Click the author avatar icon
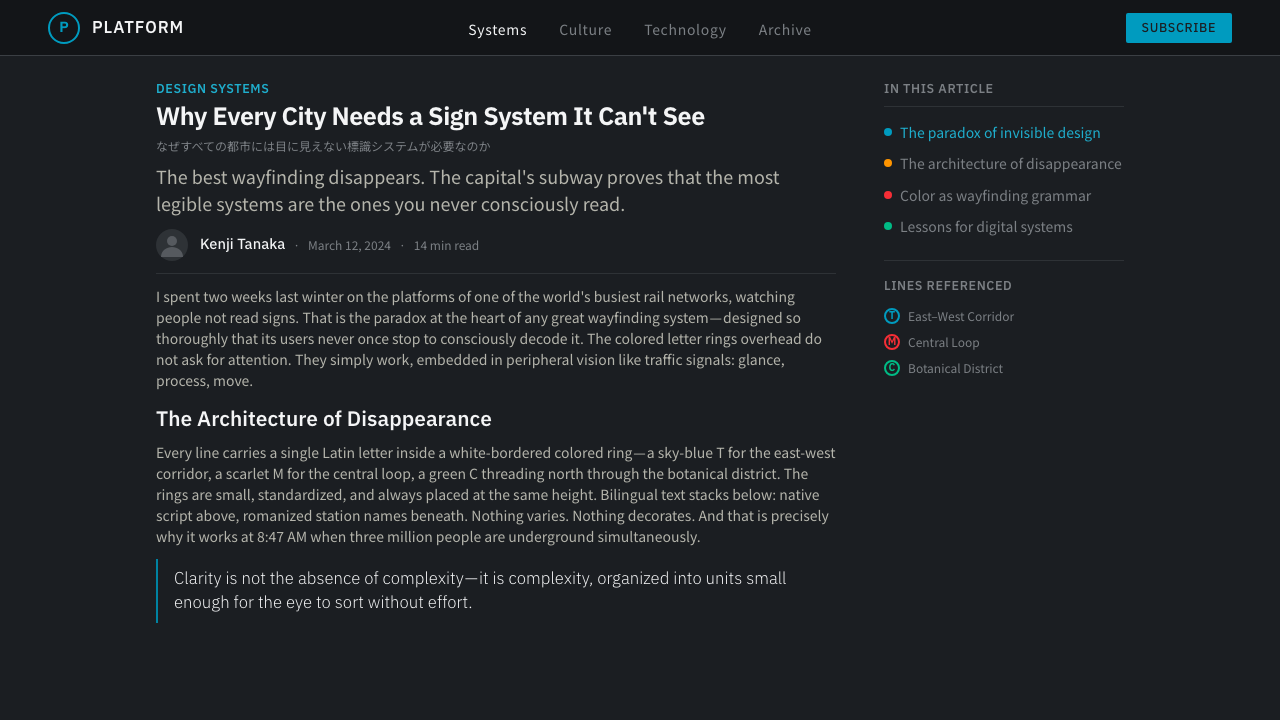This screenshot has height=720, width=1280. (x=172, y=245)
